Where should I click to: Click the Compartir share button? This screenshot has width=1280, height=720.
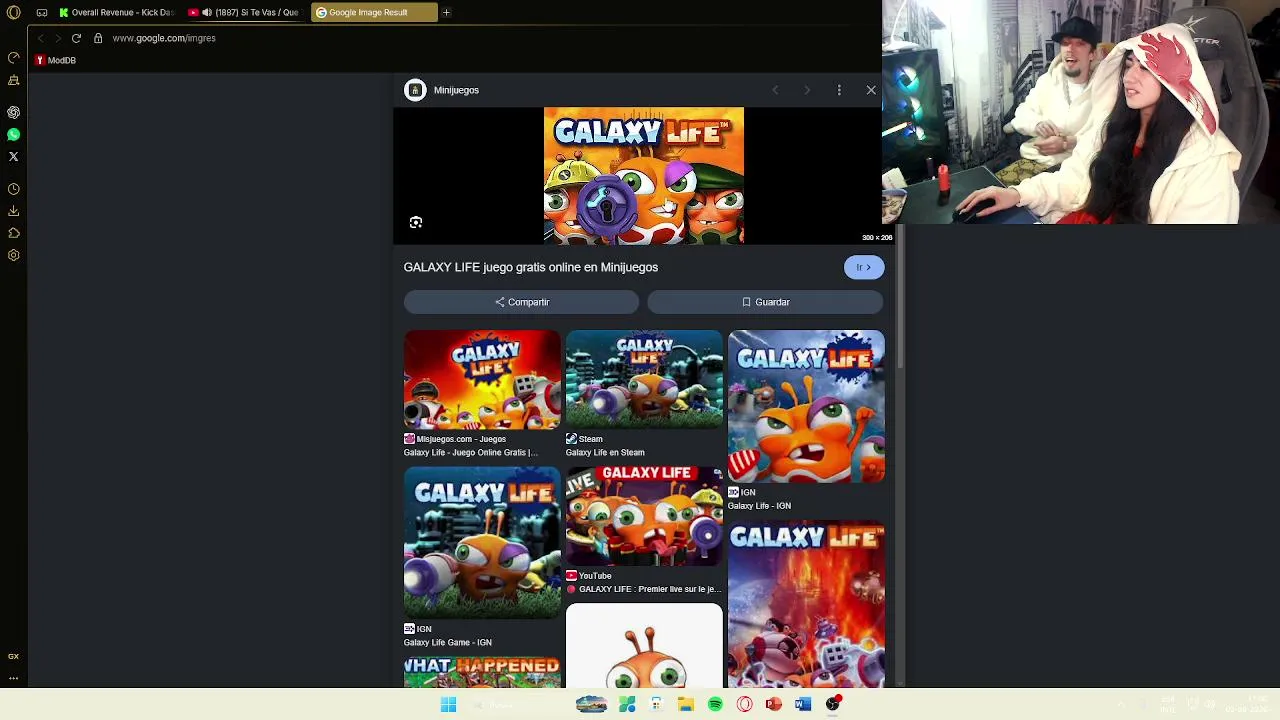(x=521, y=302)
